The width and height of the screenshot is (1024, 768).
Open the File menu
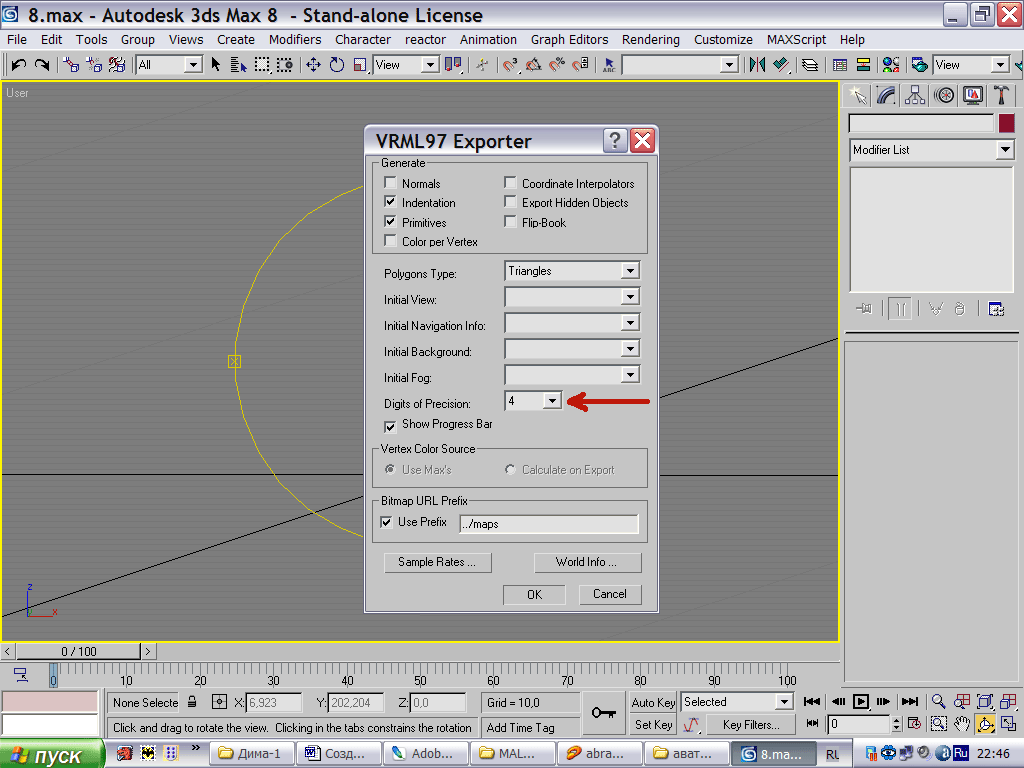tap(17, 40)
